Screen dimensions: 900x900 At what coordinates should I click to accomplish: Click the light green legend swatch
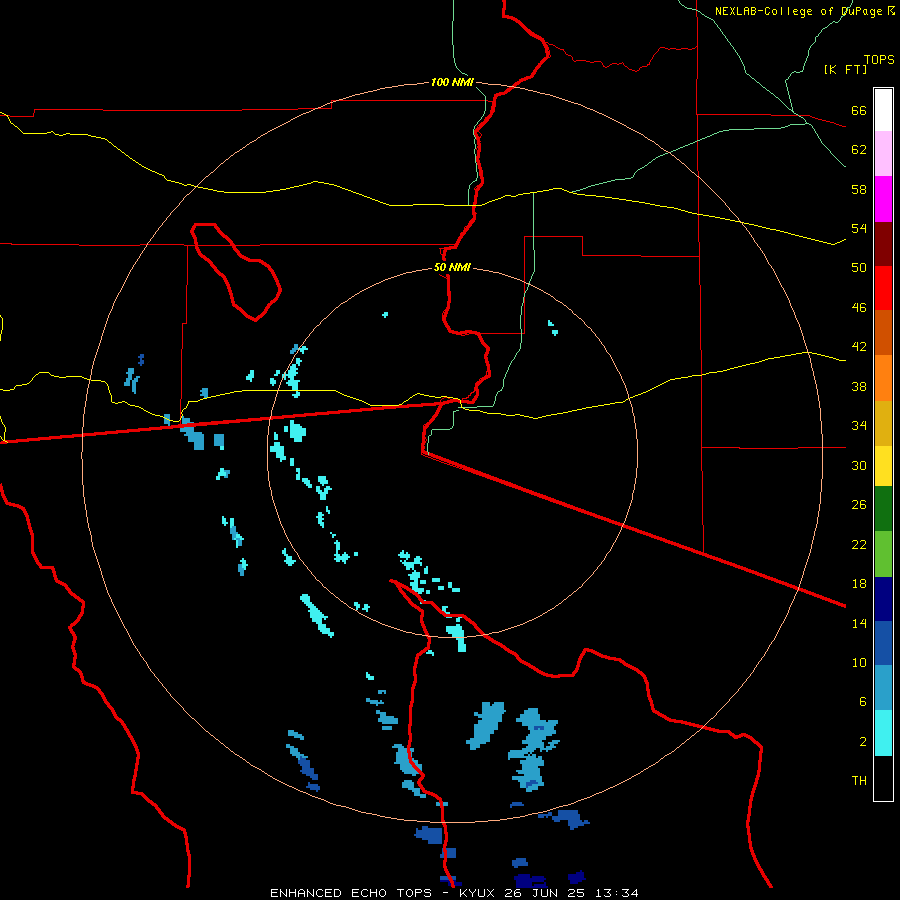tap(883, 554)
